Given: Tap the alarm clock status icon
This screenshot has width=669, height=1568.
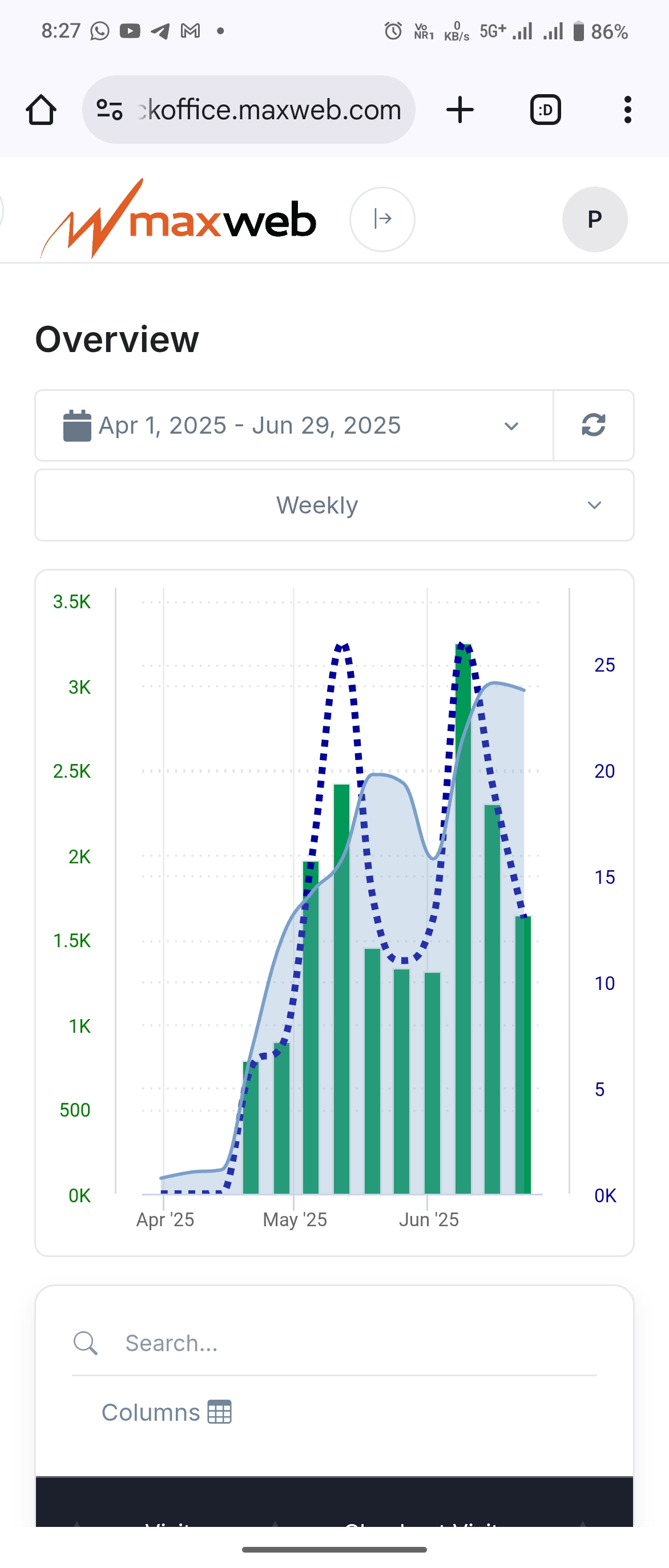Looking at the screenshot, I should tap(393, 30).
